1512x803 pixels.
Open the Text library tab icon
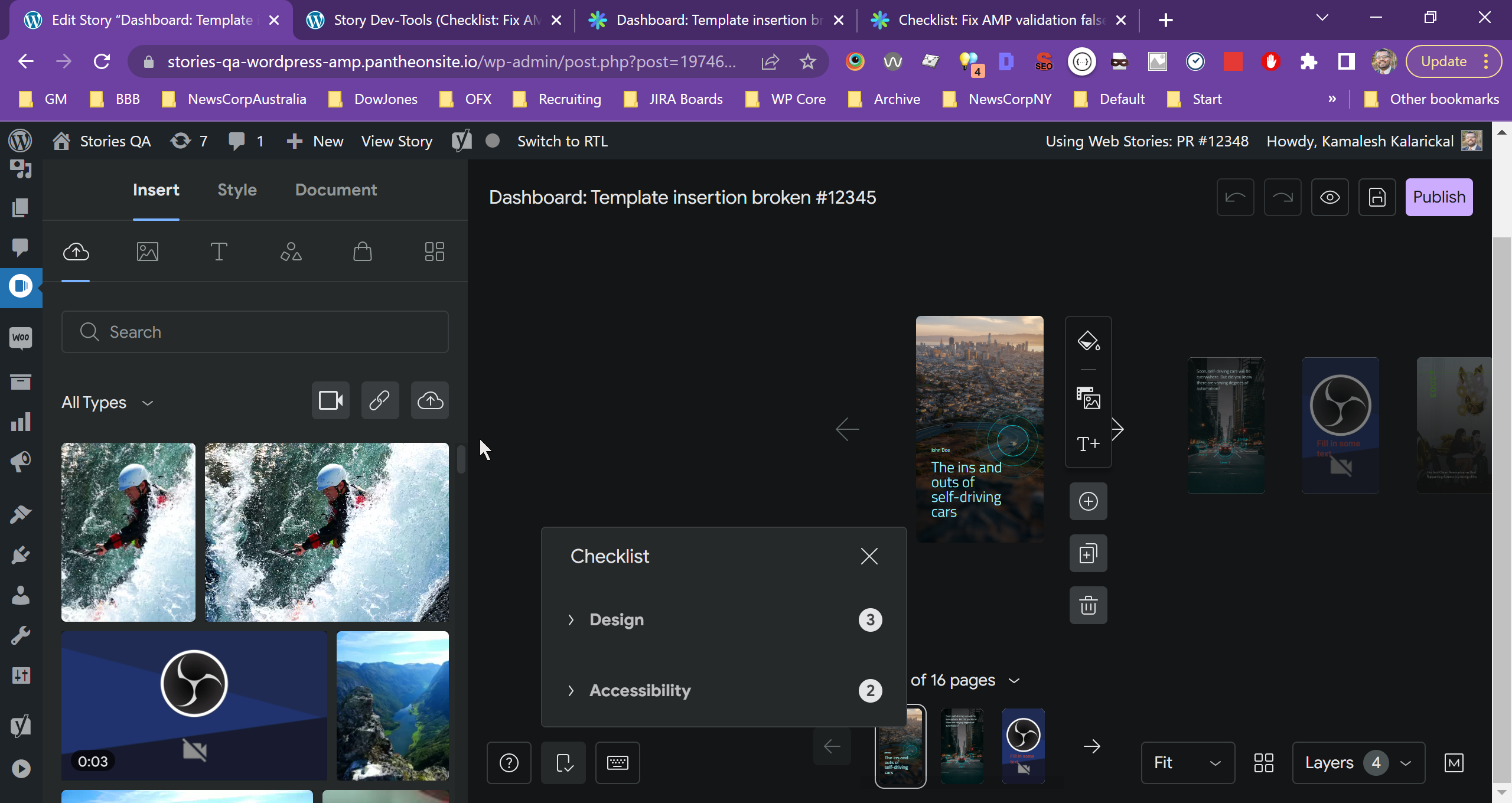219,252
